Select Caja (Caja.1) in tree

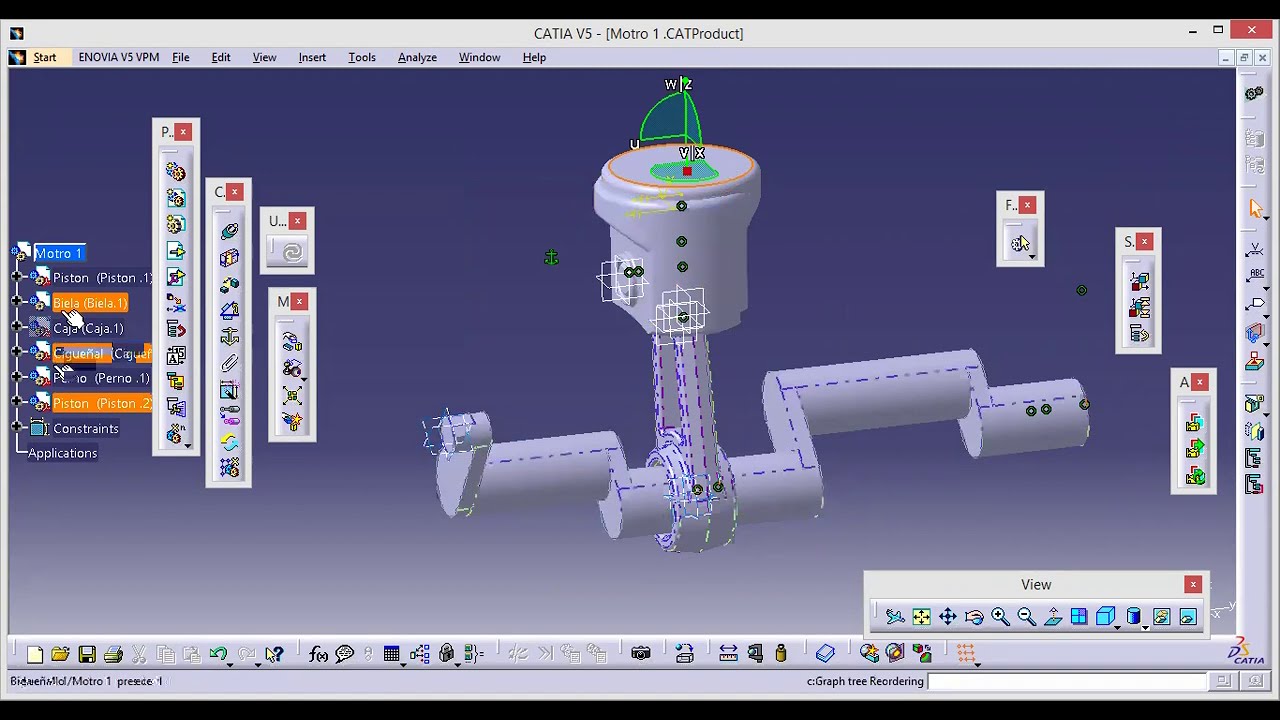click(88, 328)
